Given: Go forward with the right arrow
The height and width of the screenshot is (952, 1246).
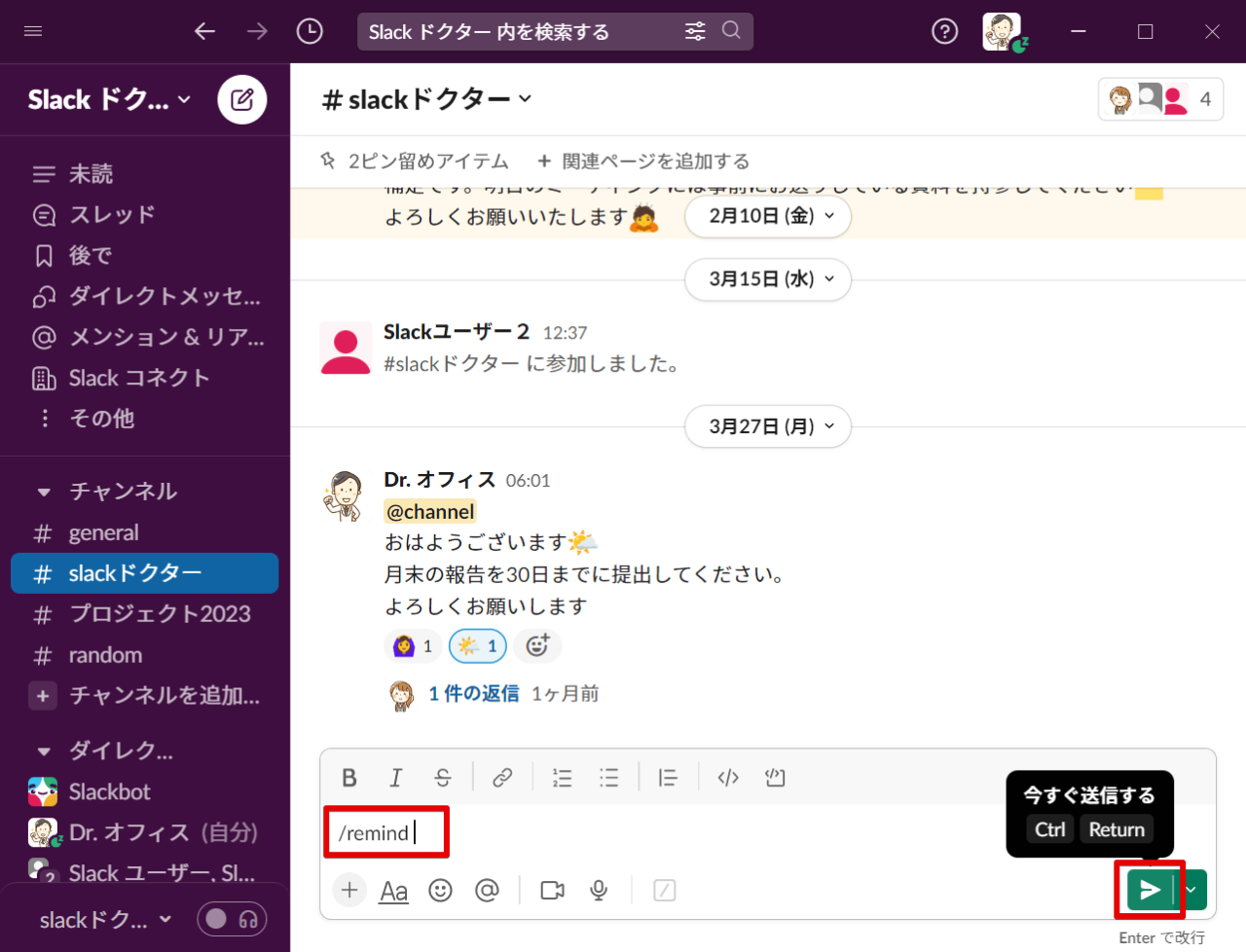Looking at the screenshot, I should pos(257,31).
